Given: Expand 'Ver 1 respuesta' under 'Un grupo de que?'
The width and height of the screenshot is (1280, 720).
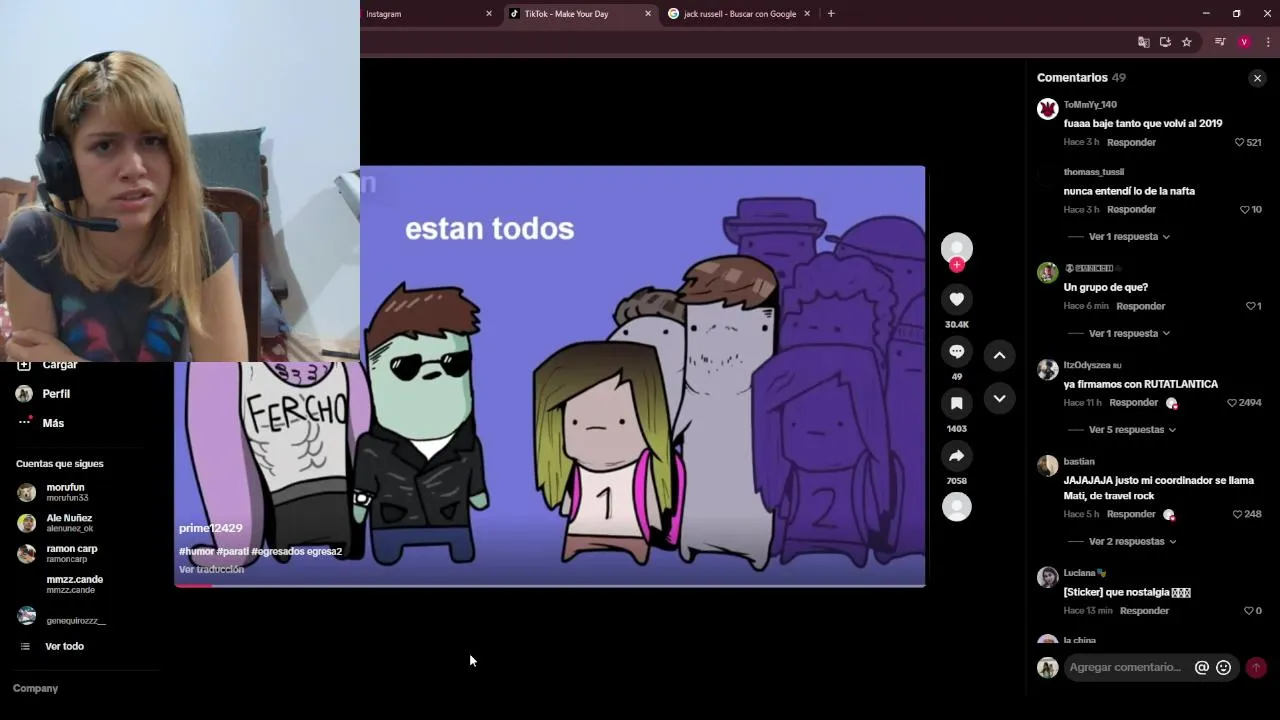Looking at the screenshot, I should [x=1129, y=333].
